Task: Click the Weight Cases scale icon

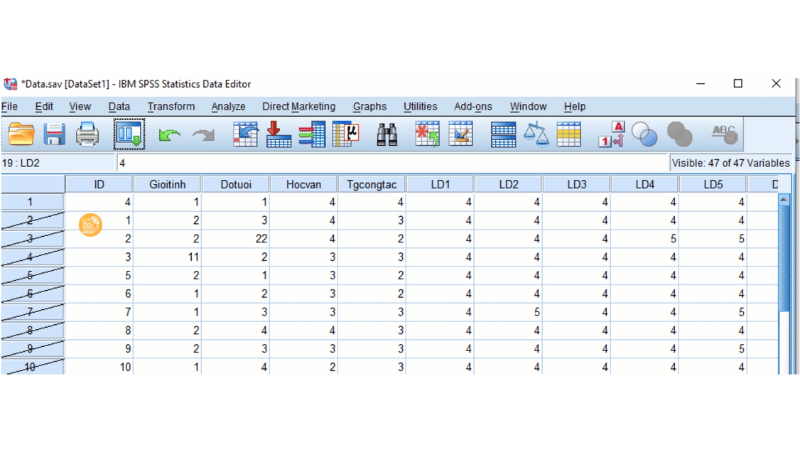Action: [x=536, y=133]
